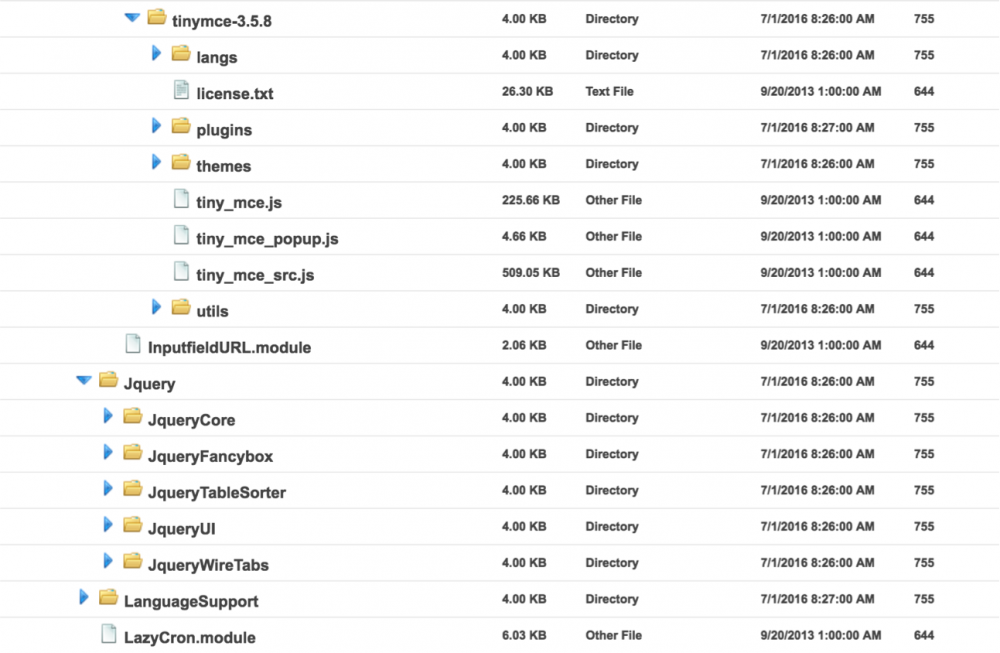
Task: Click the JqueryFancybox folder icon
Action: point(132,453)
